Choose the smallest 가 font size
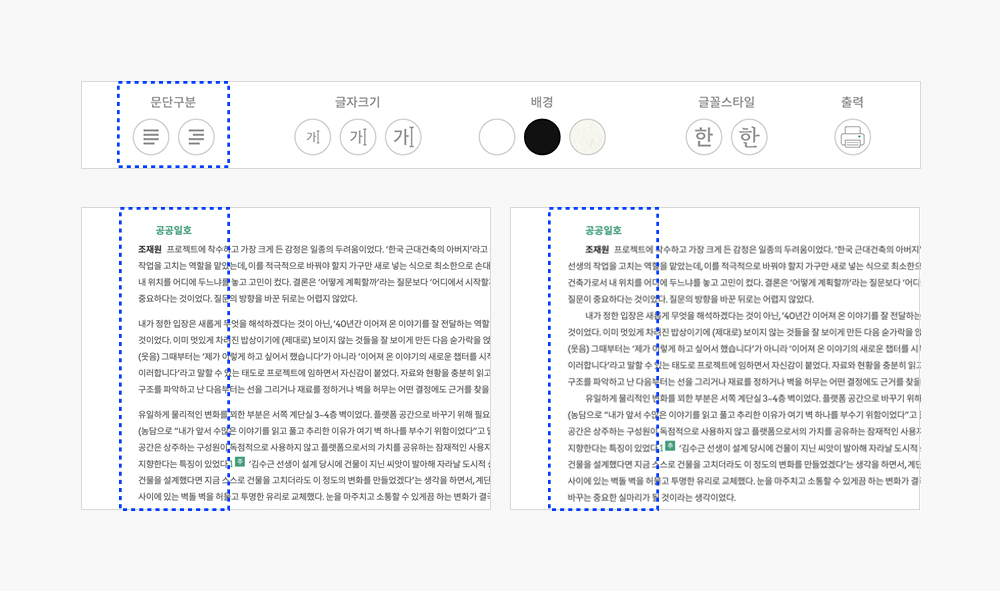Image resolution: width=1000 pixels, height=591 pixels. [312, 136]
